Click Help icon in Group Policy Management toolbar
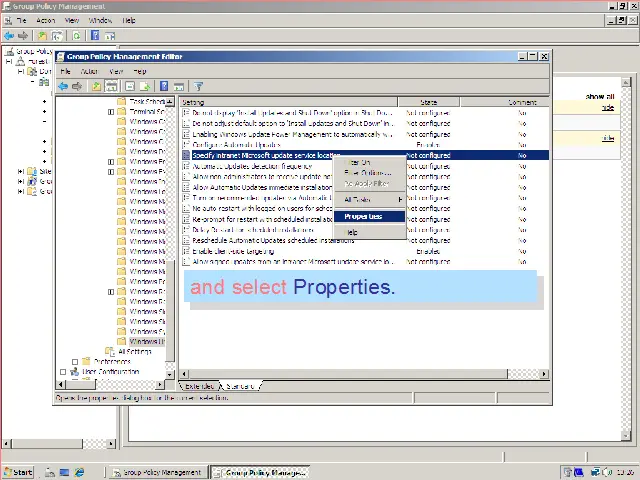Image resolution: width=640 pixels, height=480 pixels. click(95, 36)
